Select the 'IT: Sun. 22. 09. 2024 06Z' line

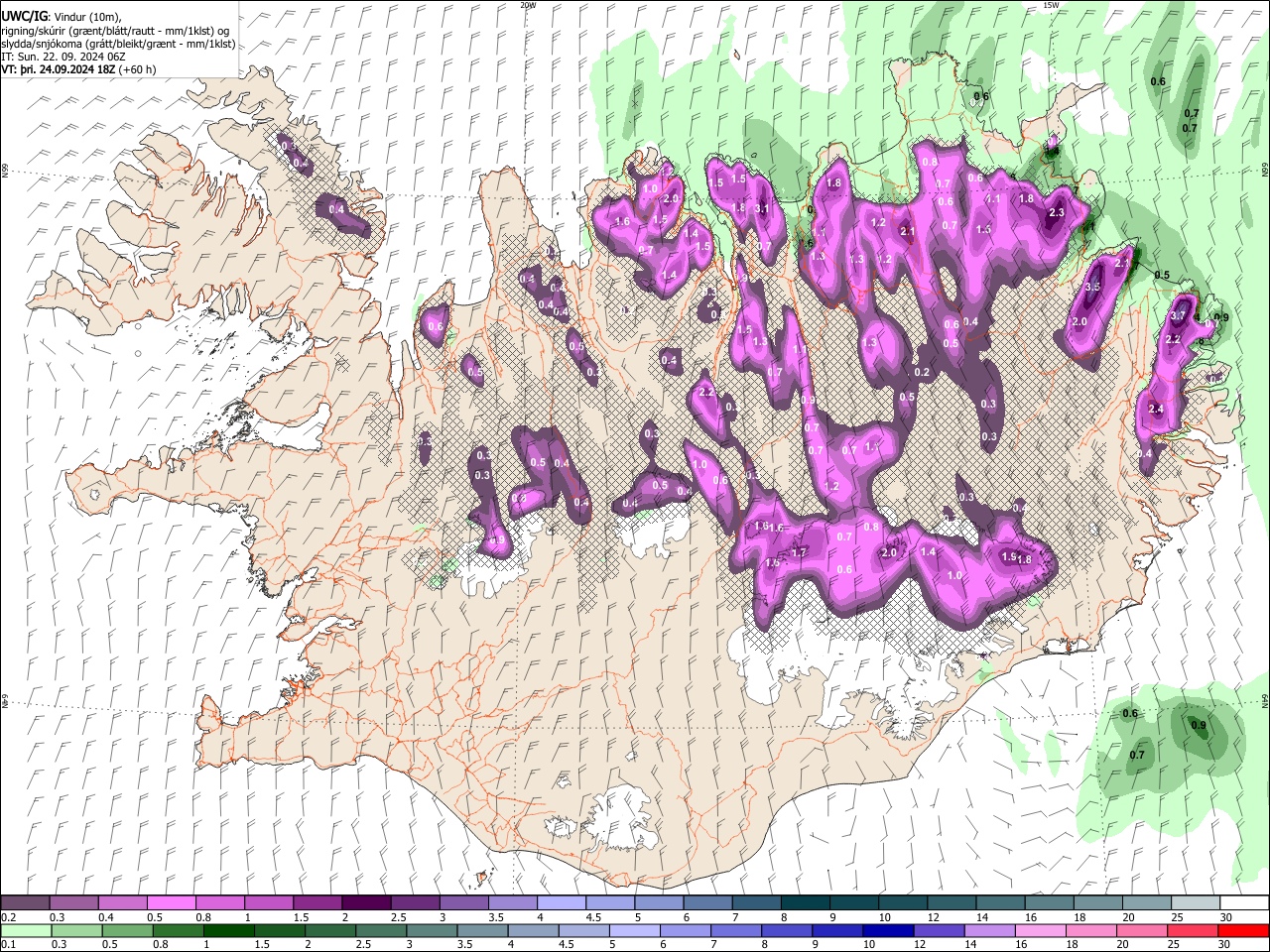point(63,57)
